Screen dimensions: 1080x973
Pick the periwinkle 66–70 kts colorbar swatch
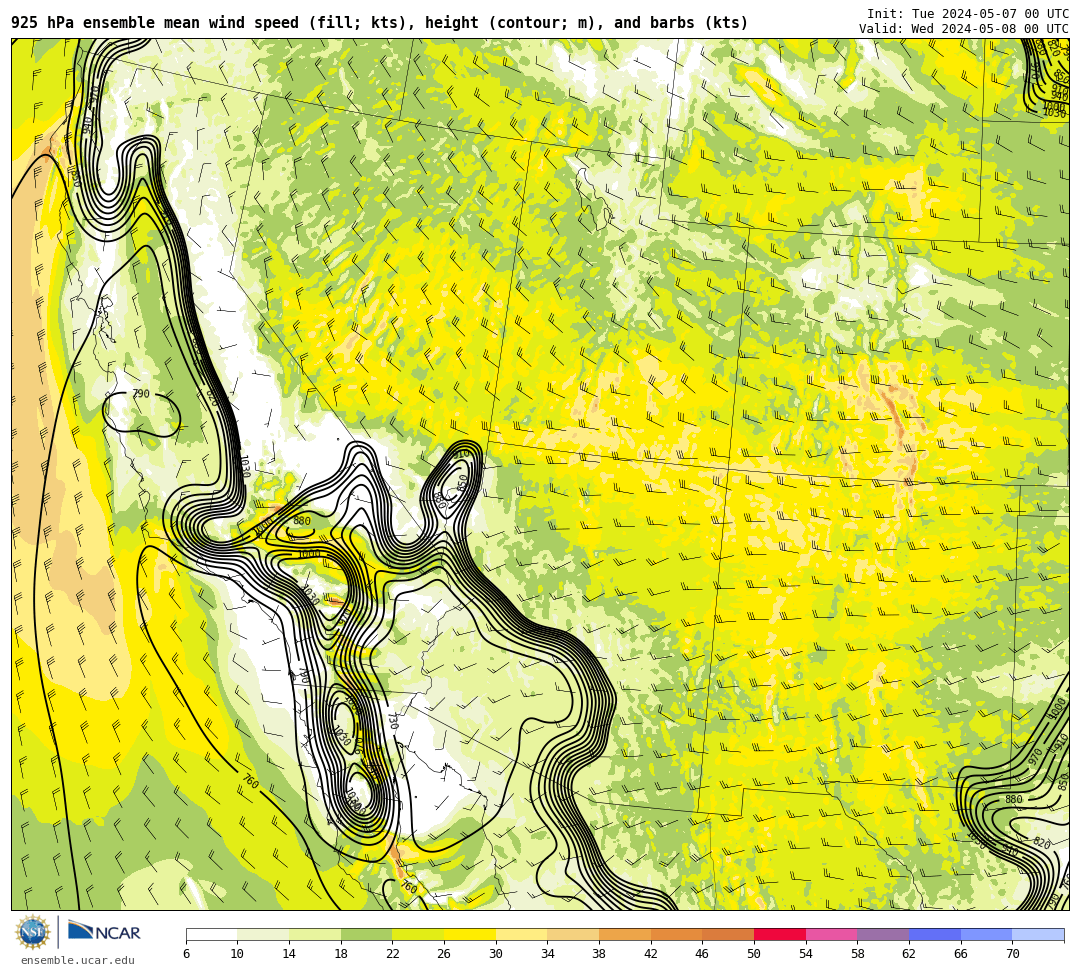coord(986,934)
